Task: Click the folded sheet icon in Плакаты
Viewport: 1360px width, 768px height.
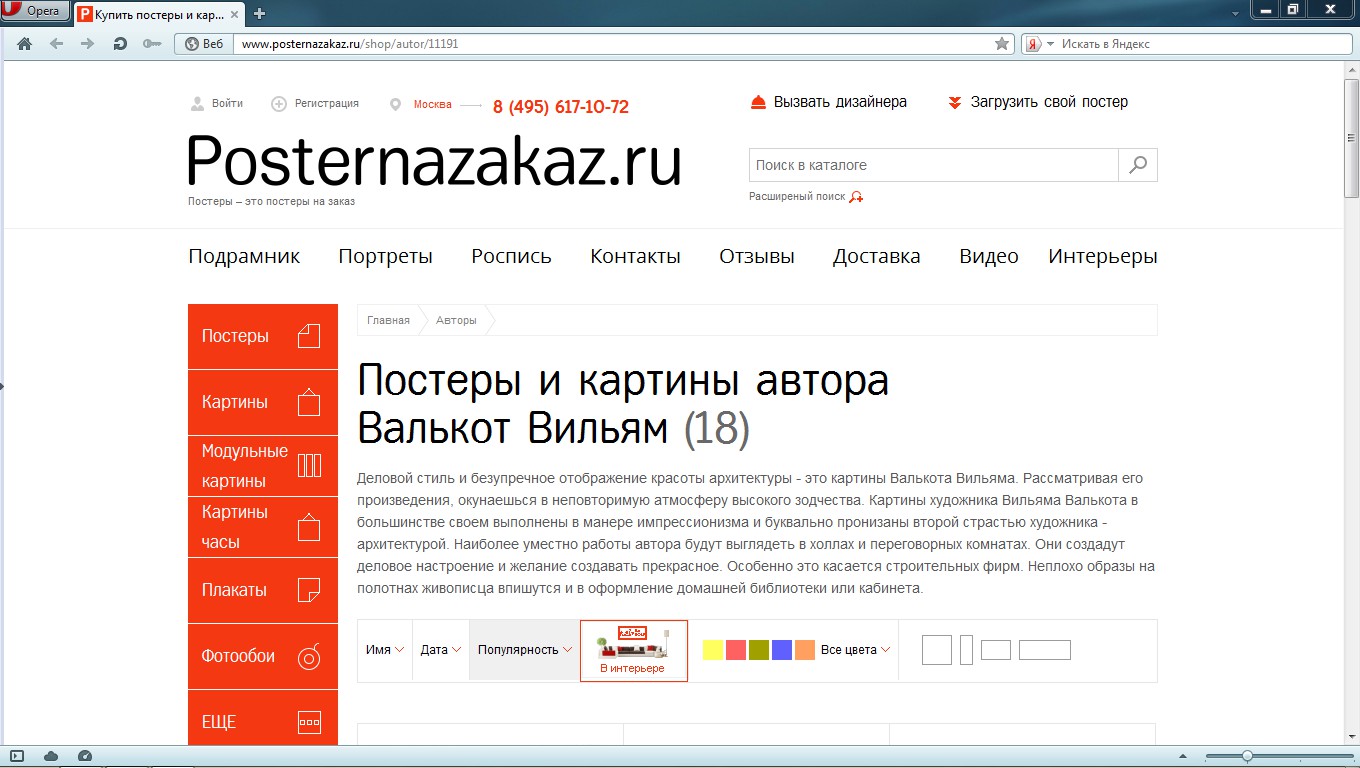Action: (x=309, y=590)
